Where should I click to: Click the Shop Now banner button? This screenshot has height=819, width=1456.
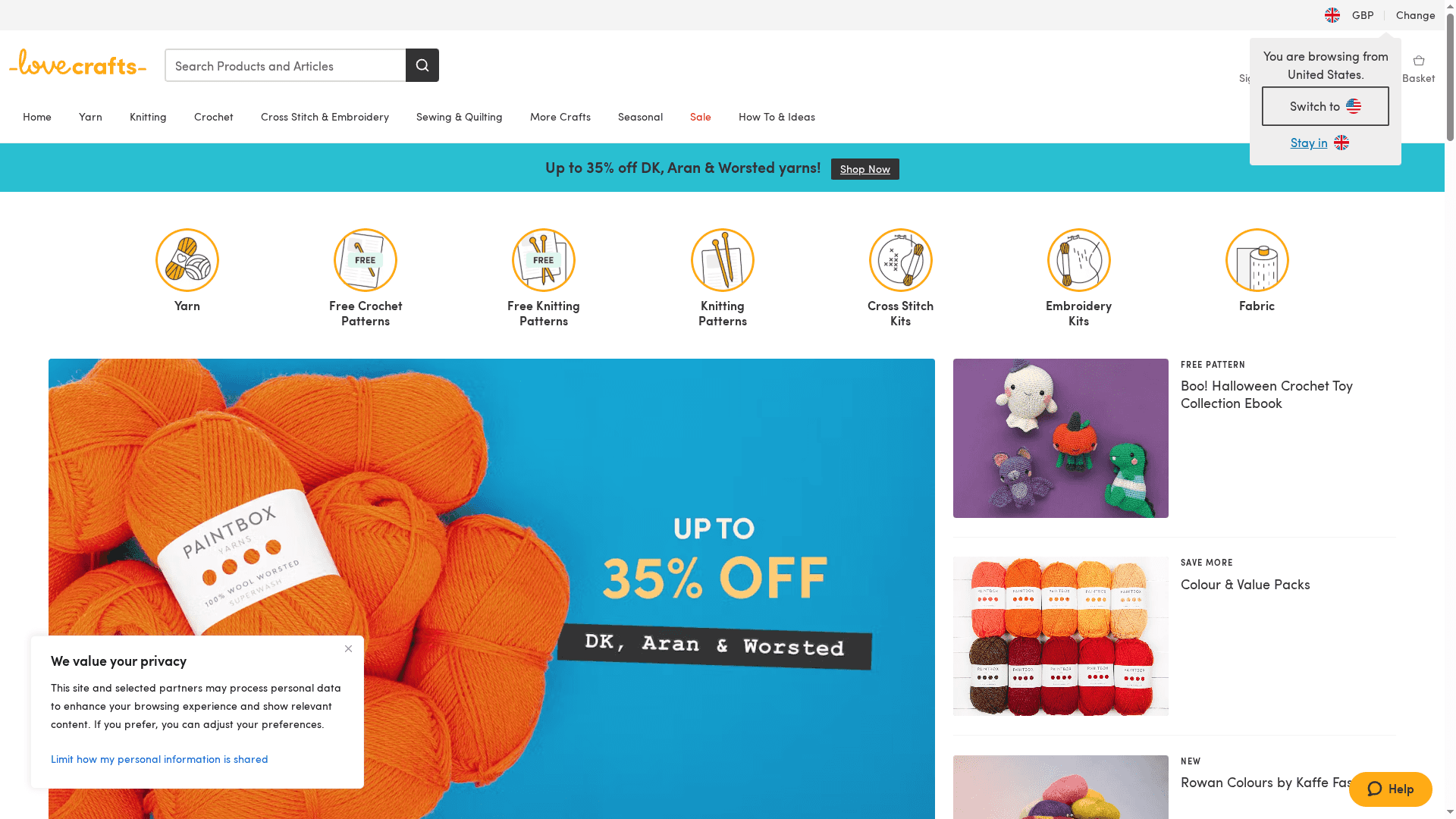click(x=865, y=169)
